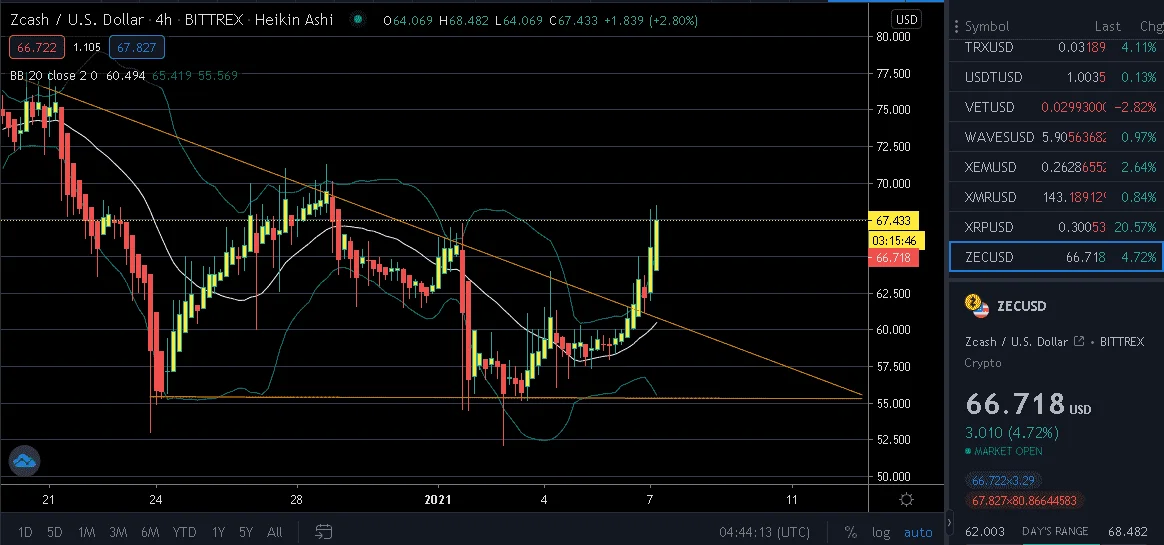Select VETUSD in the watchlist

point(1056,107)
